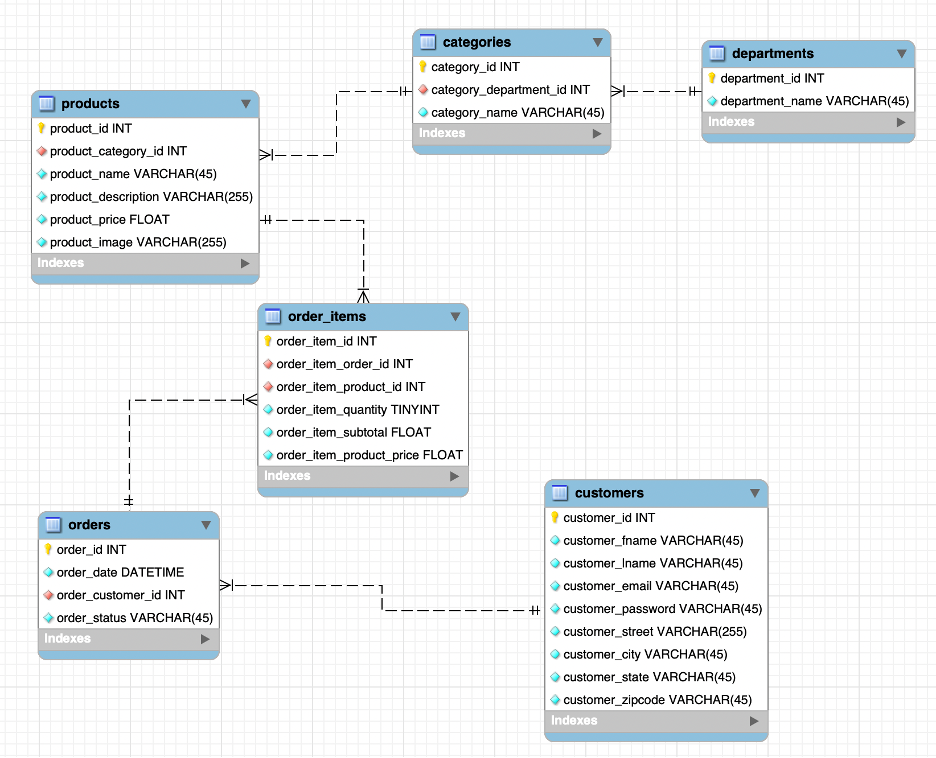The width and height of the screenshot is (936, 758).
Task: Click the order_item_quantity column diamond icon
Action: pyautogui.click(x=267, y=409)
